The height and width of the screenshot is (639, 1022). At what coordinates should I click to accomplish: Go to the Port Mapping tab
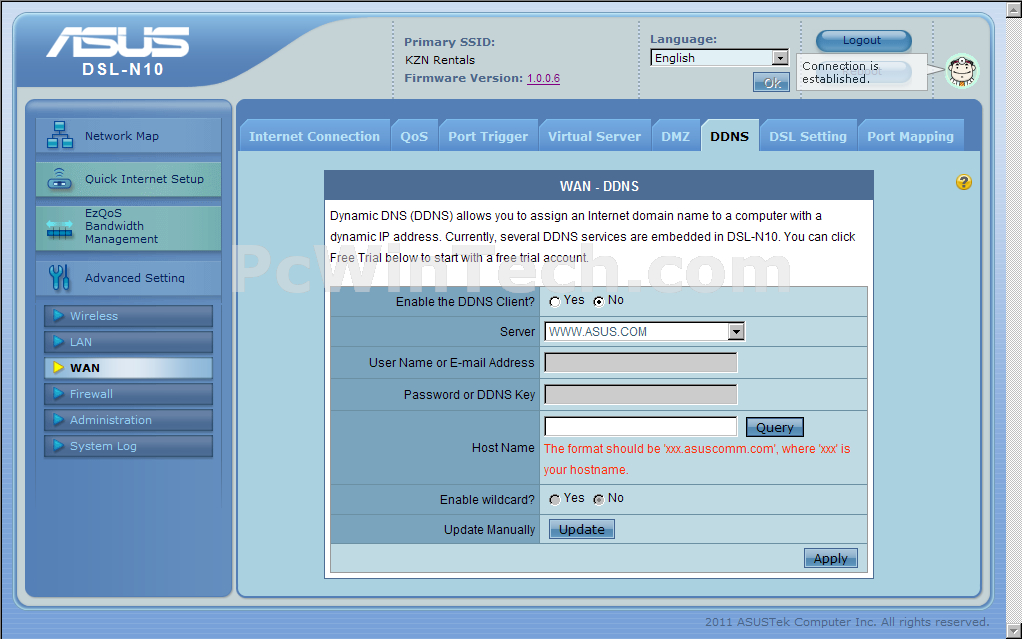[911, 136]
